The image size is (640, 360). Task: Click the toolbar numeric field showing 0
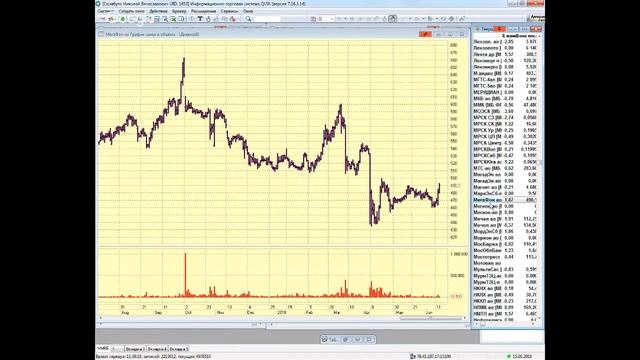click(325, 19)
